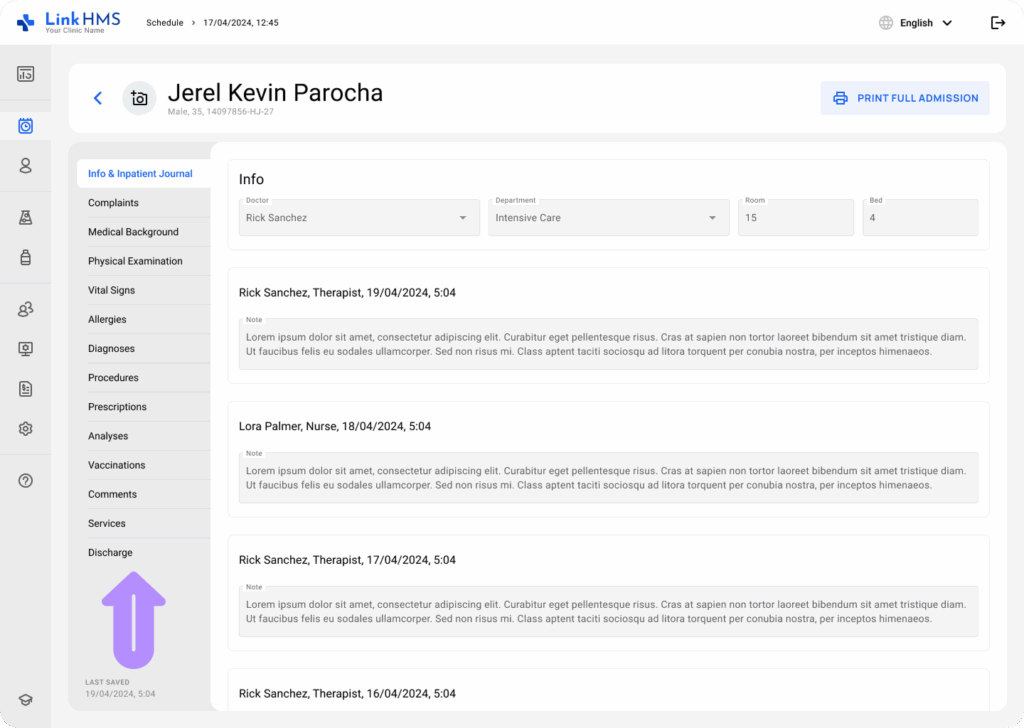The image size is (1024, 728).
Task: Open the help question mark icon
Action: (25, 481)
